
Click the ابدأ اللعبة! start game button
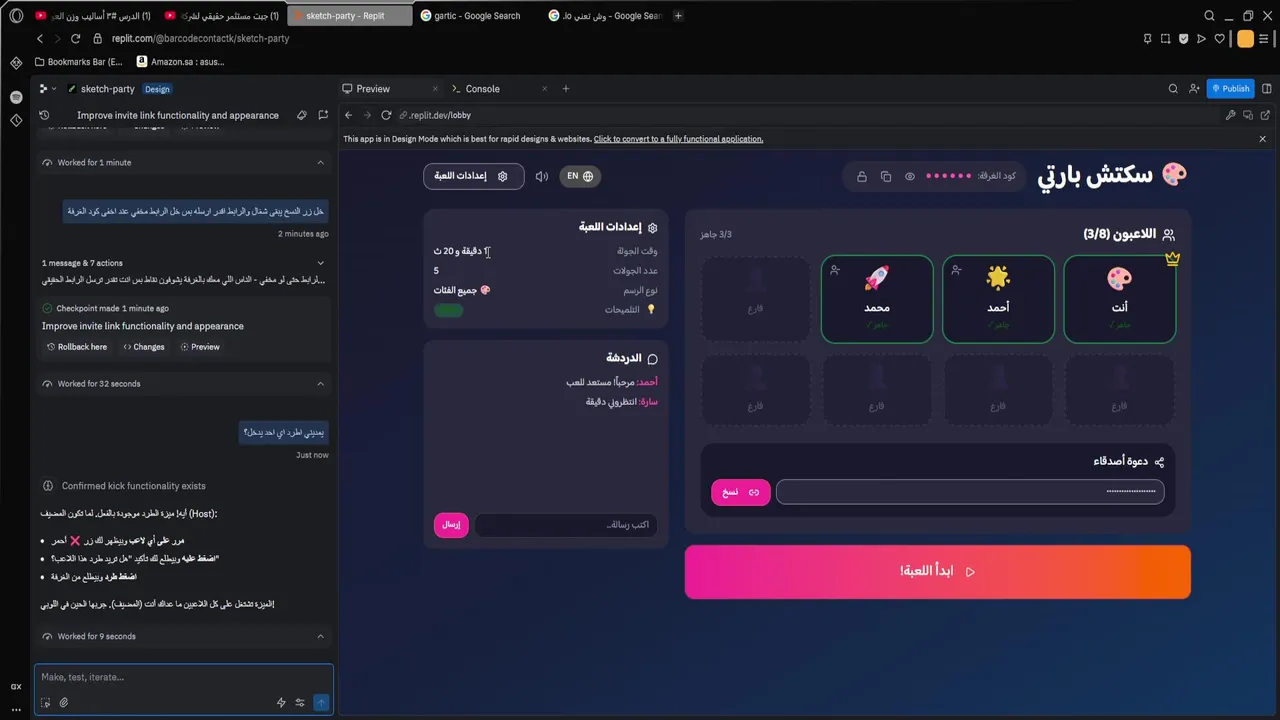pyautogui.click(x=937, y=572)
